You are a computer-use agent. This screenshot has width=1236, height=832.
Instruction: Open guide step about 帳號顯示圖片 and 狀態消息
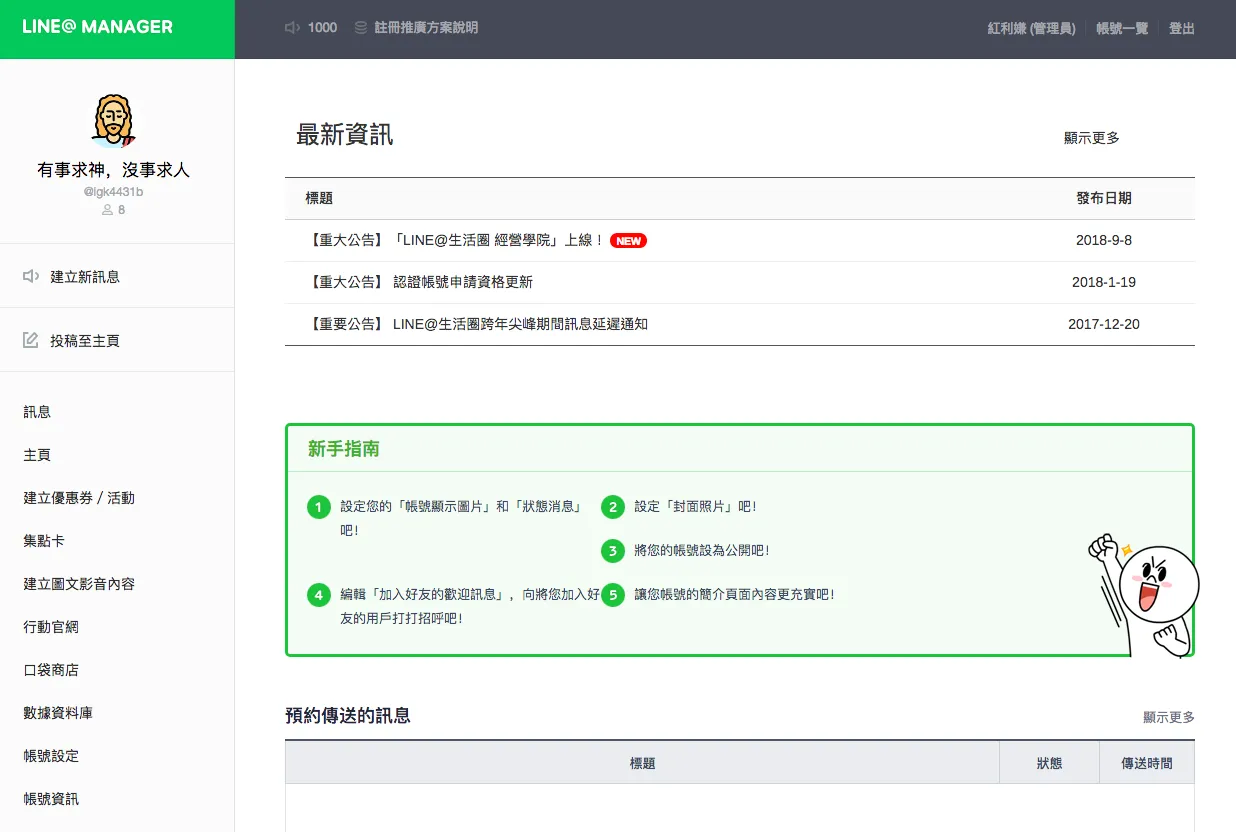pyautogui.click(x=462, y=518)
